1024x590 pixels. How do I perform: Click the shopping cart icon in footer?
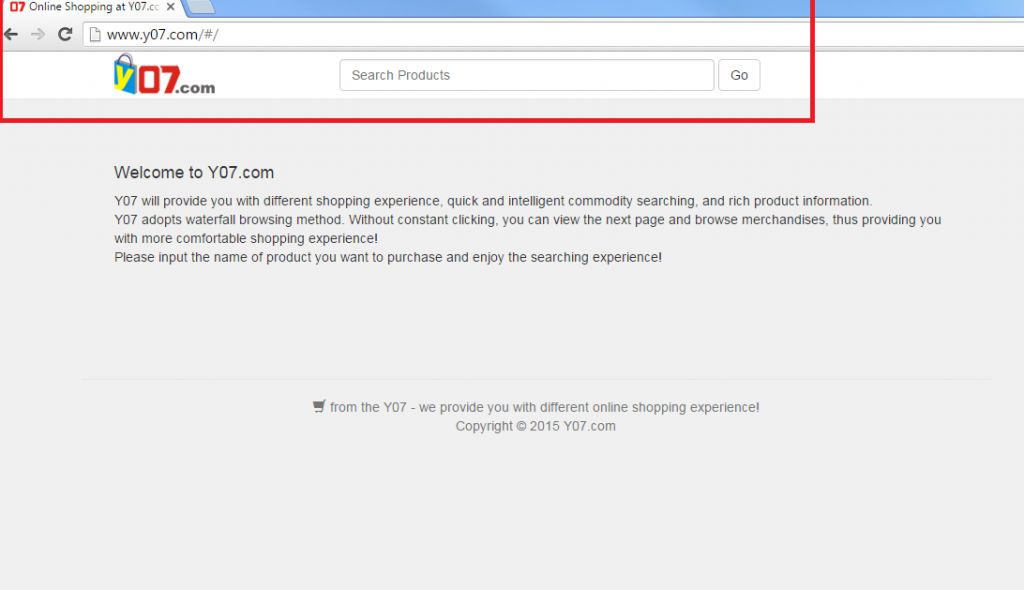[x=319, y=407]
